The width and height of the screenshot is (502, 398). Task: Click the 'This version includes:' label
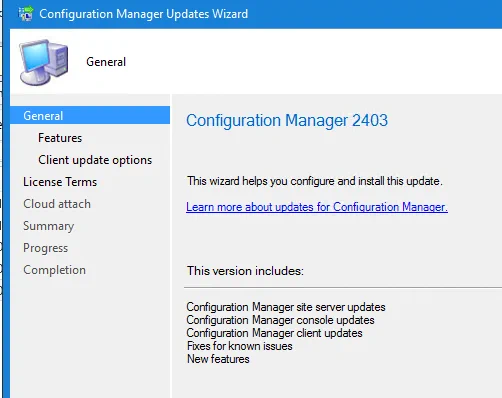point(245,271)
